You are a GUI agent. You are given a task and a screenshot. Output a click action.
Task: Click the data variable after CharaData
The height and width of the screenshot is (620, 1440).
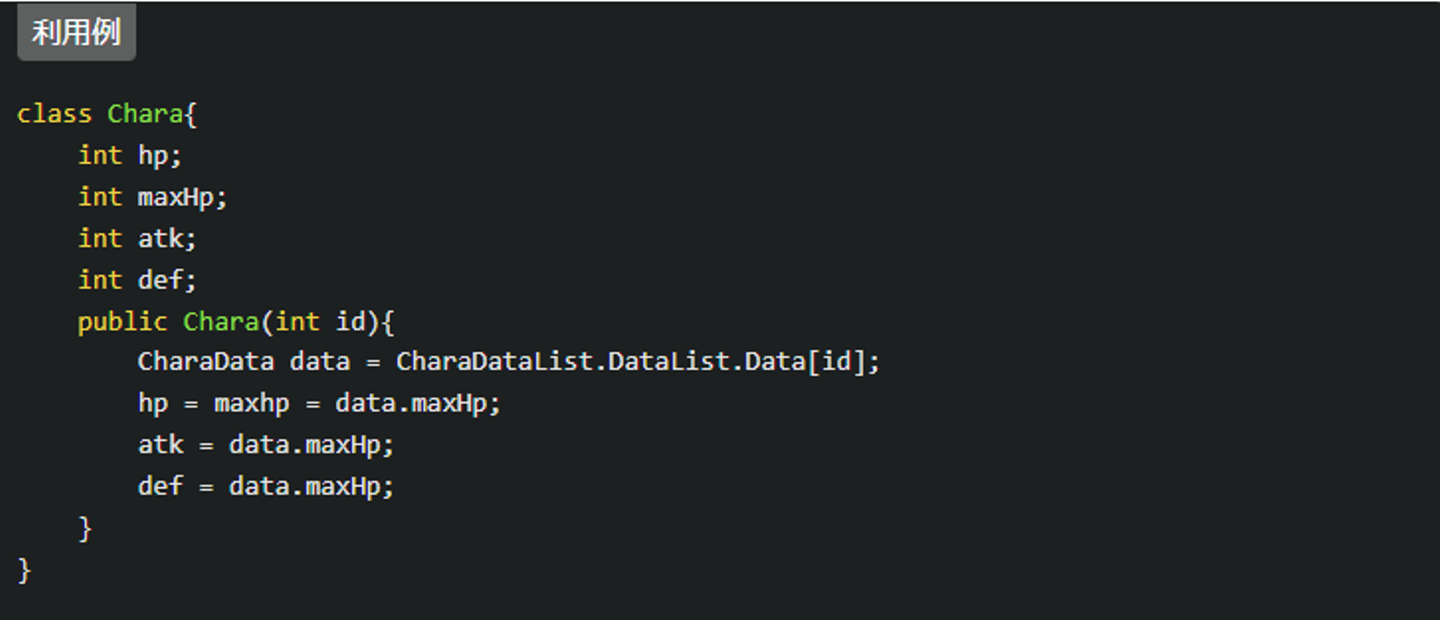pos(320,362)
